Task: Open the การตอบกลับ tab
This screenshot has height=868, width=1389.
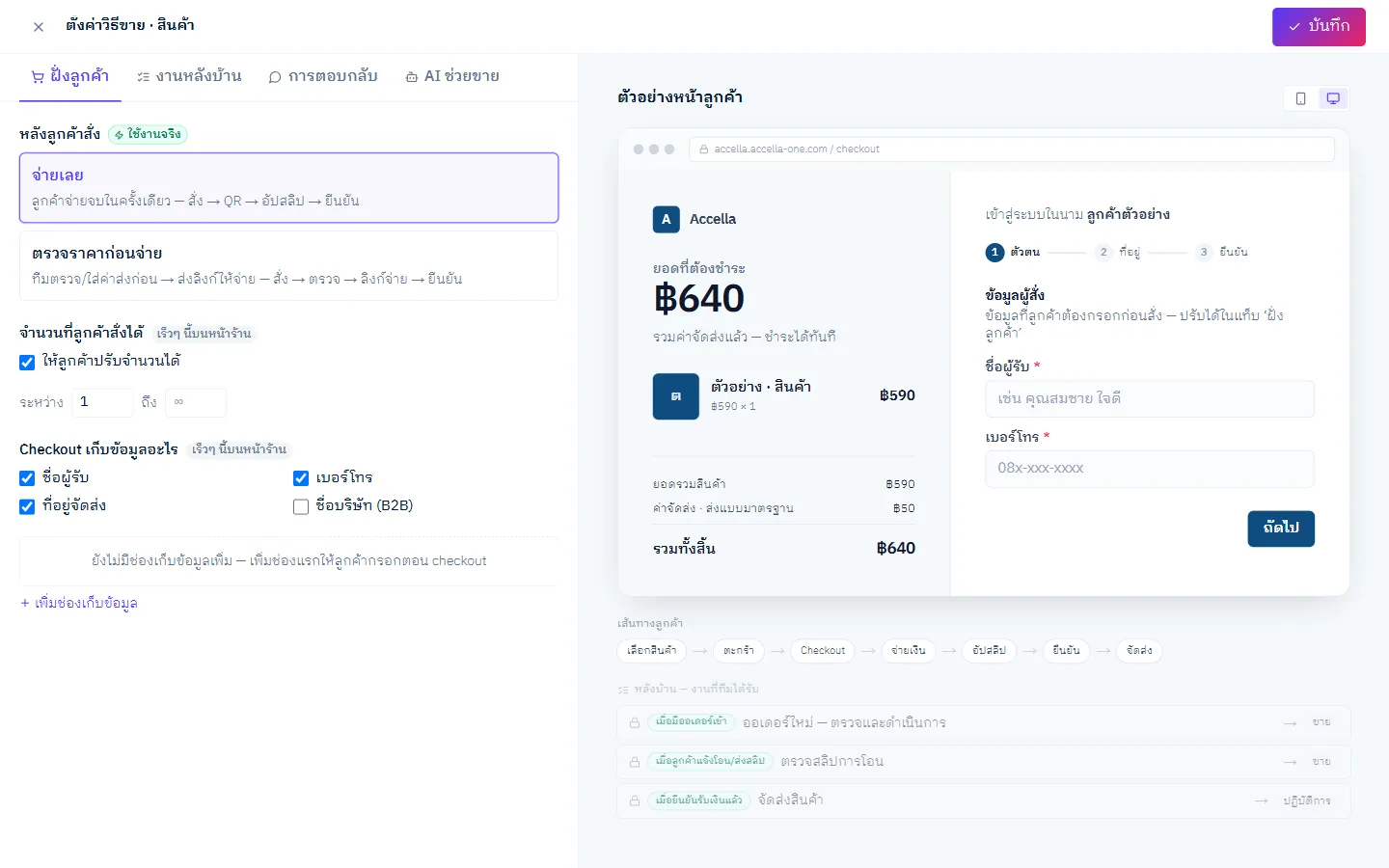Action: point(323,76)
